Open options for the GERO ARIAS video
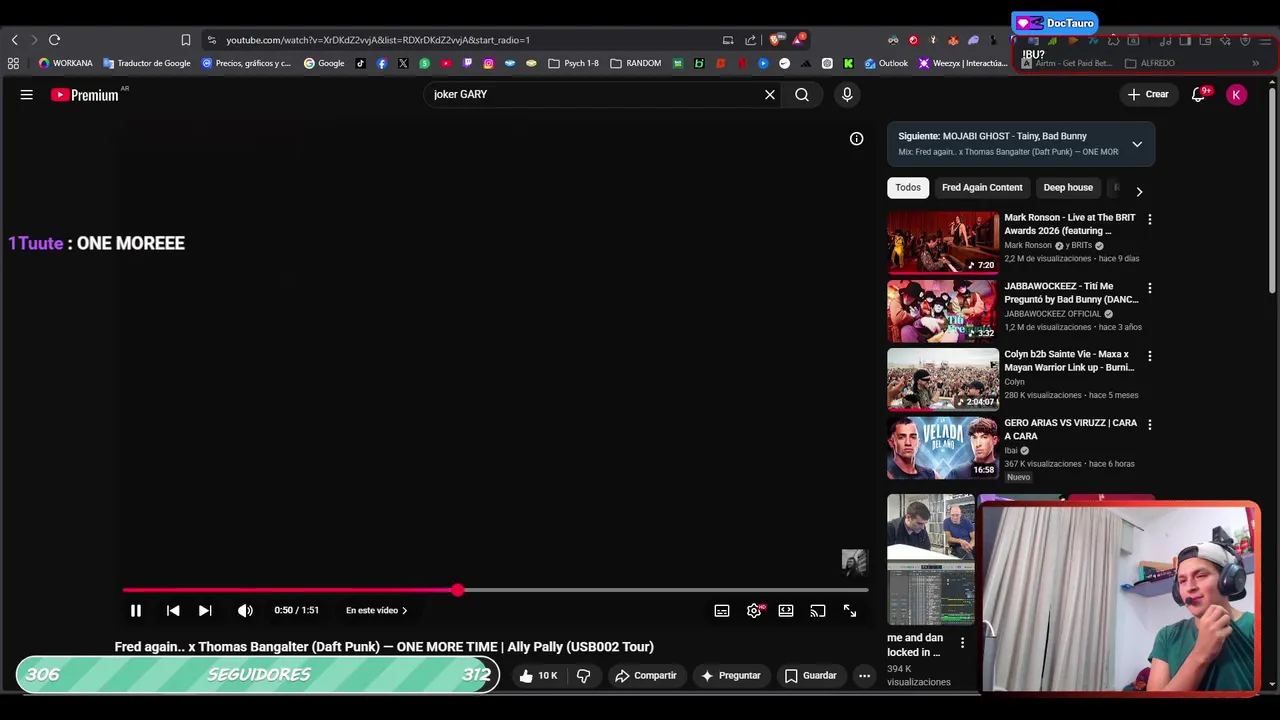 click(1149, 425)
